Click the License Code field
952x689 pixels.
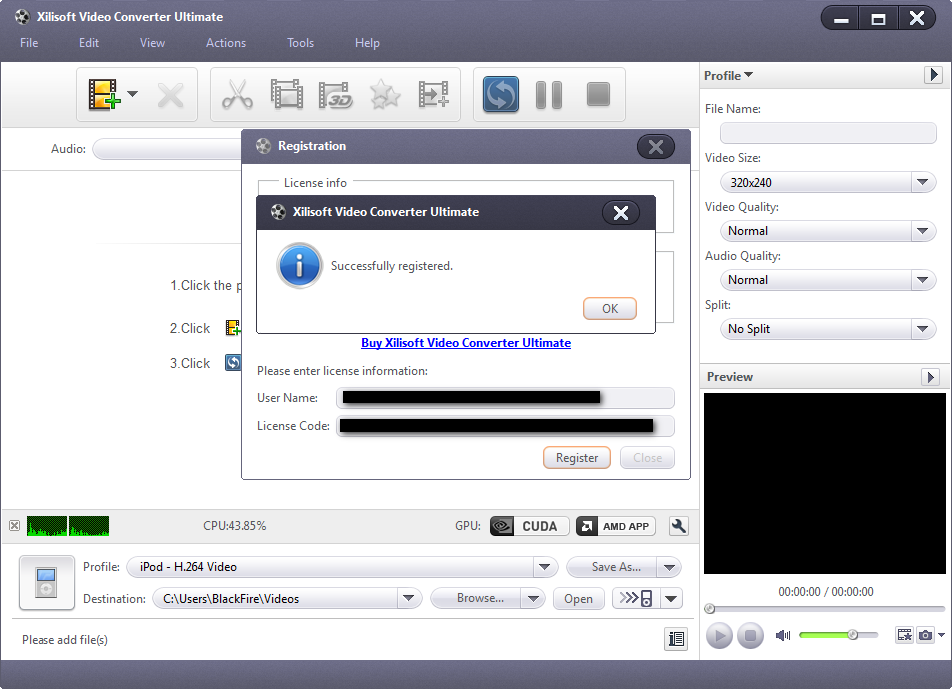click(x=505, y=426)
